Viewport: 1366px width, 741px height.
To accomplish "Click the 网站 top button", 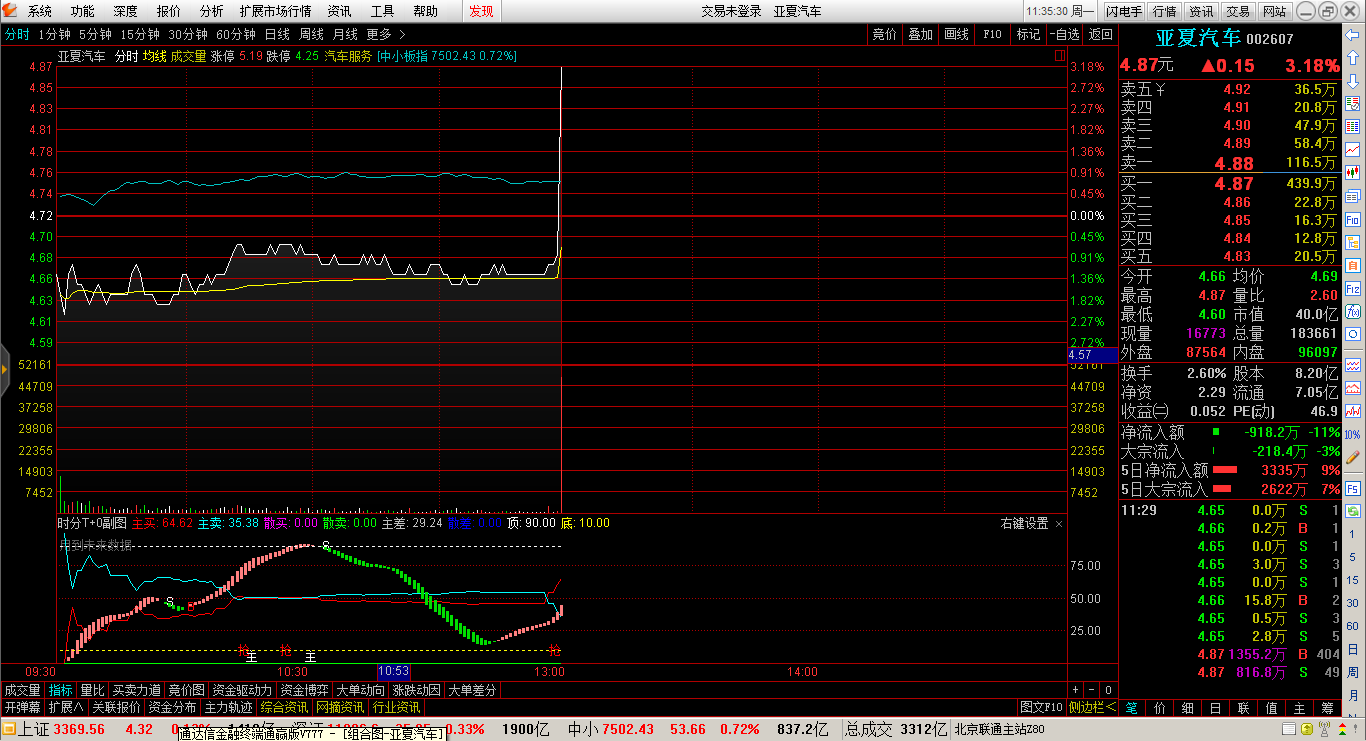I will tap(1274, 11).
